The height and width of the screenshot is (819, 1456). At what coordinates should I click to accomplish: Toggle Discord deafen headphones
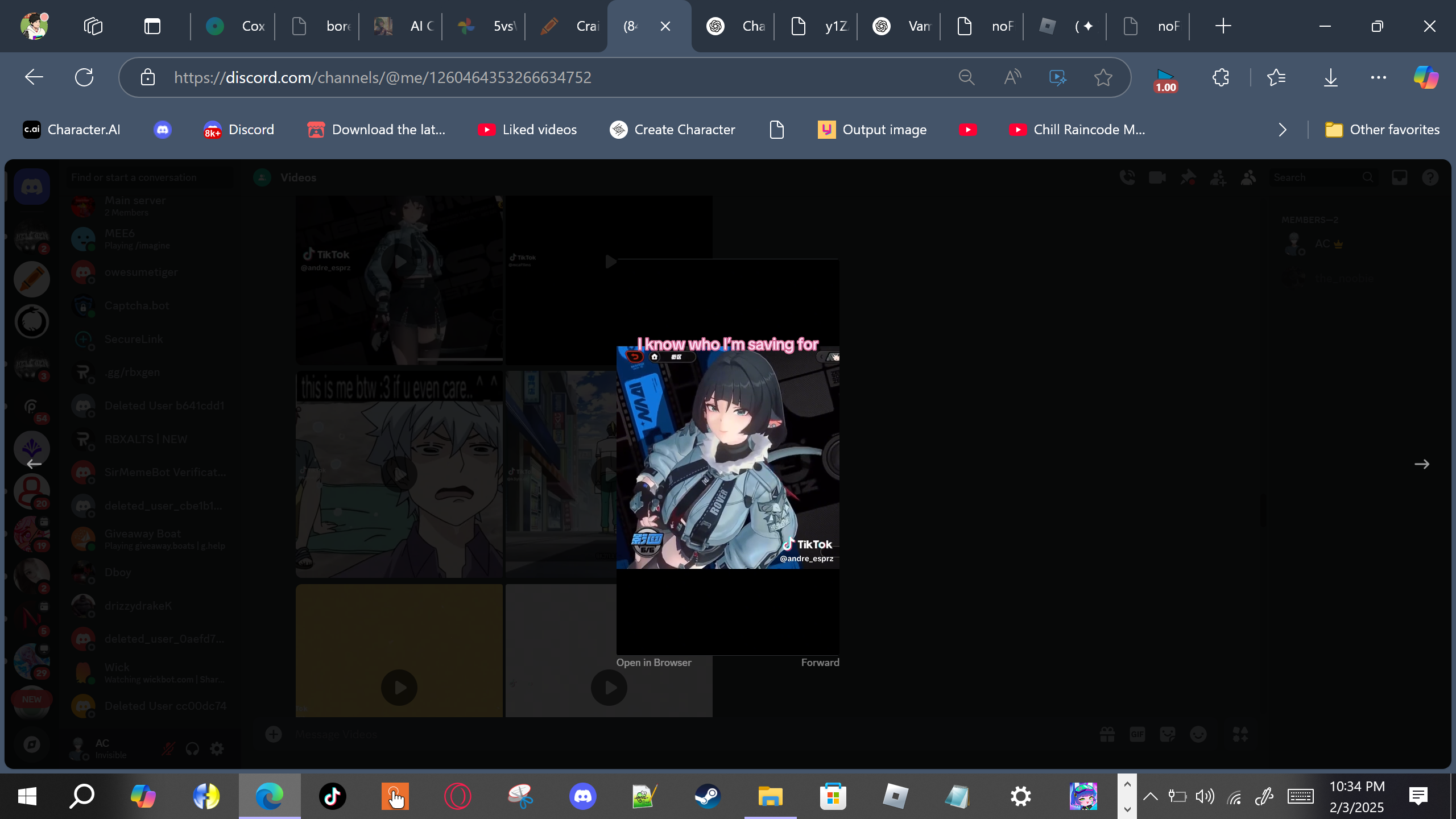[192, 748]
